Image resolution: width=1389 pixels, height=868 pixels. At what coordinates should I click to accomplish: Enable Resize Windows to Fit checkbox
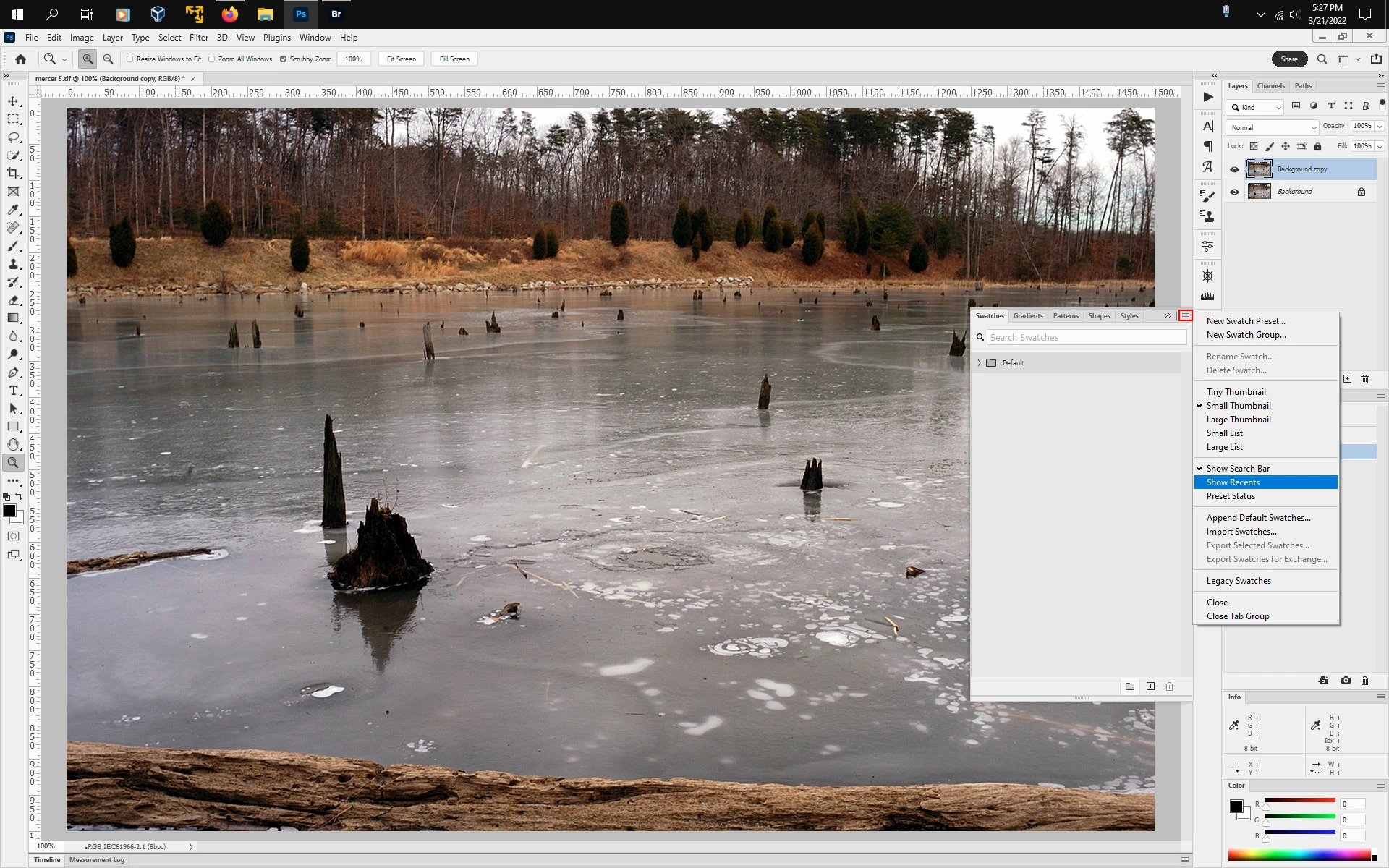[x=130, y=59]
